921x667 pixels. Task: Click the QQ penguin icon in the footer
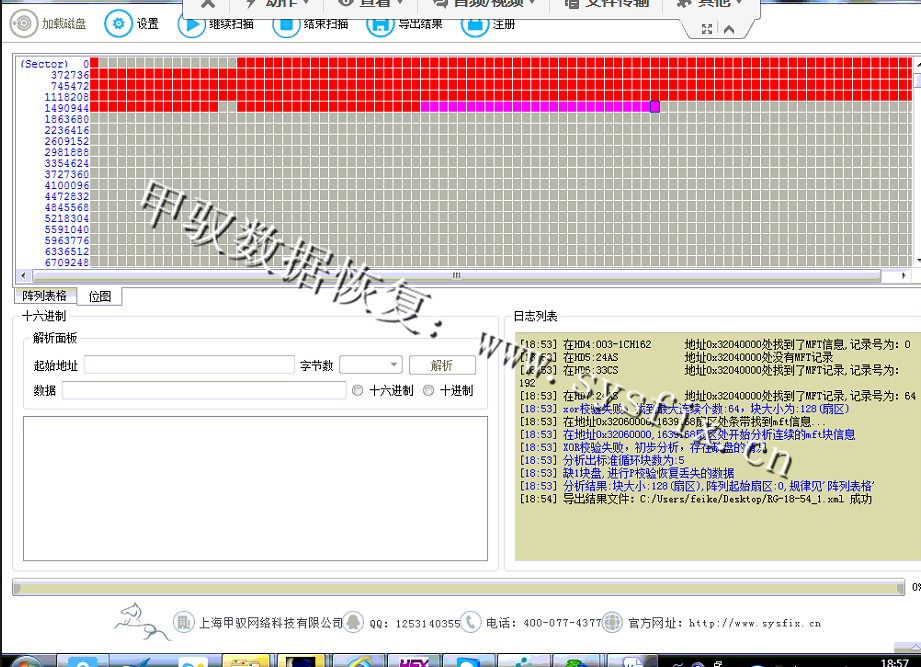click(353, 622)
